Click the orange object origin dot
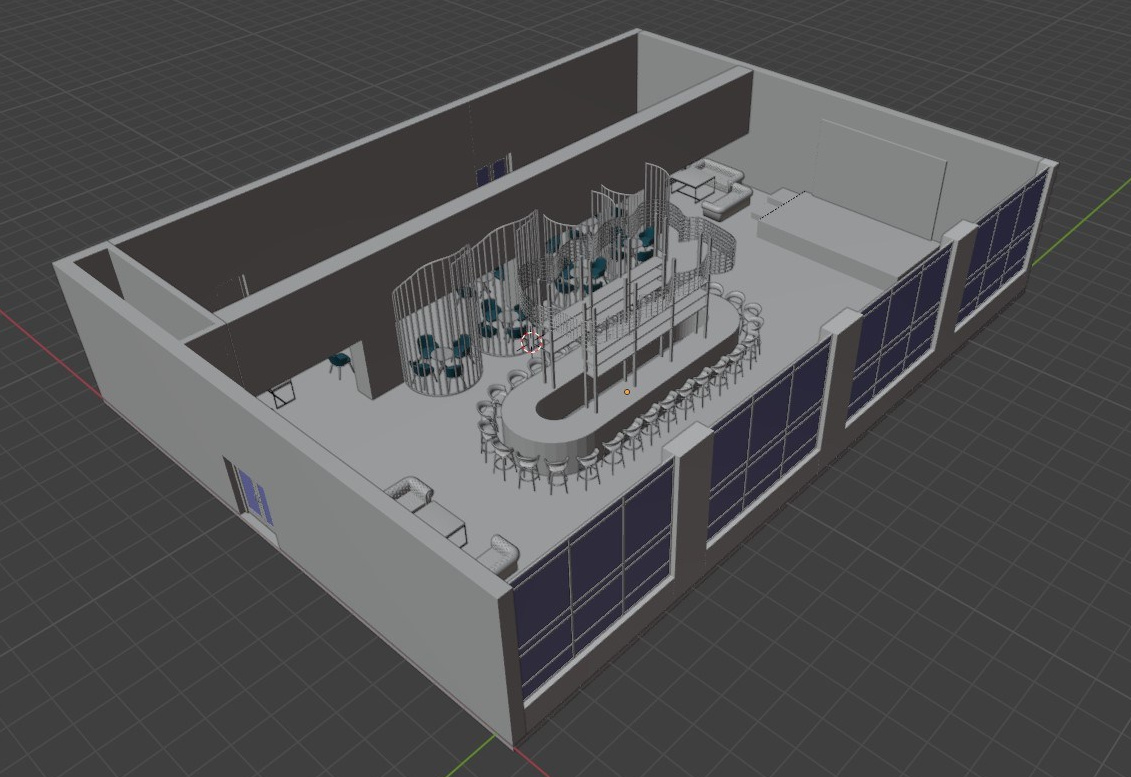The image size is (1131, 777). [x=627, y=392]
